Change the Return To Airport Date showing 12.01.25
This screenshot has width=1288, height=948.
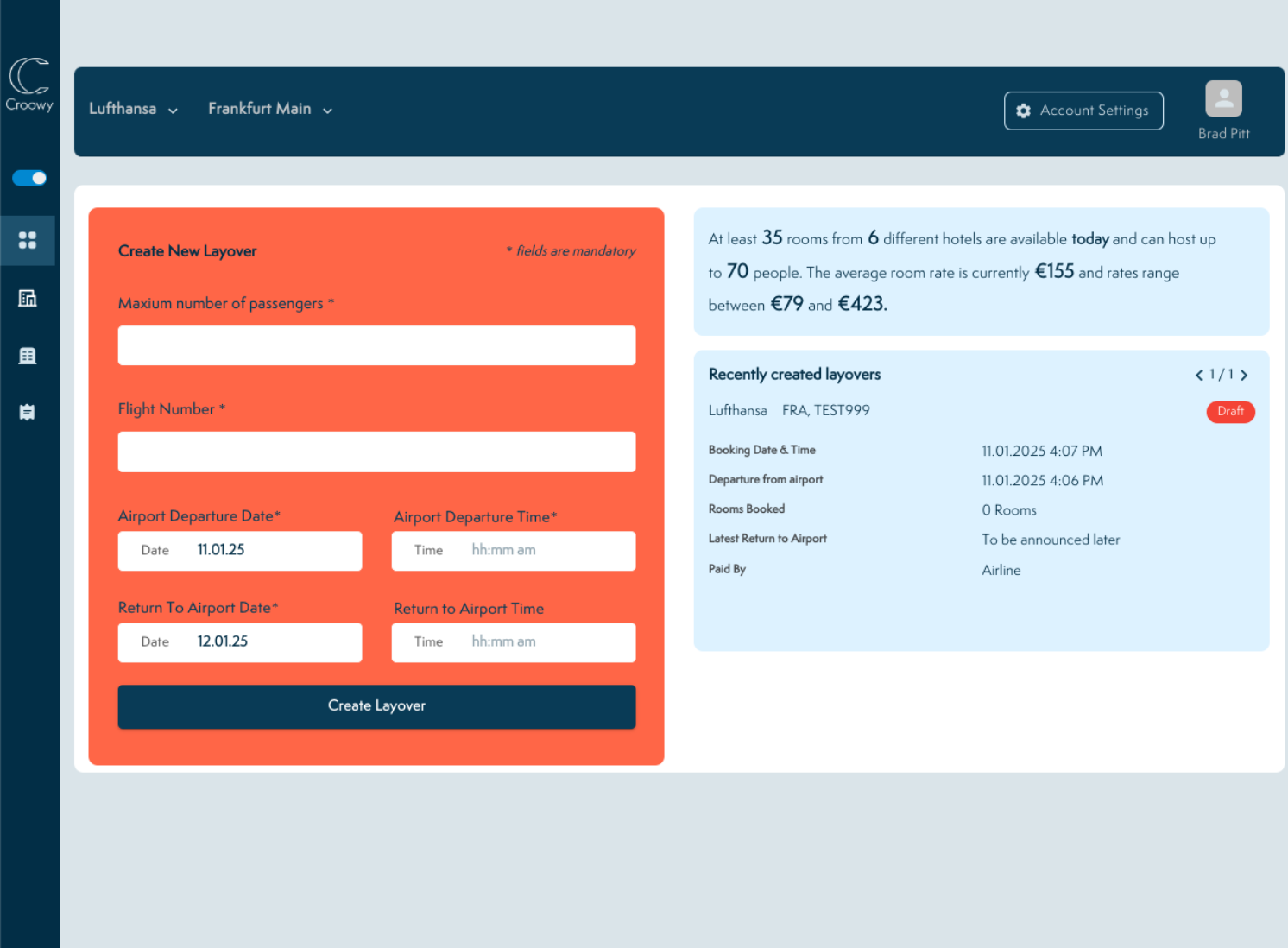pos(240,642)
